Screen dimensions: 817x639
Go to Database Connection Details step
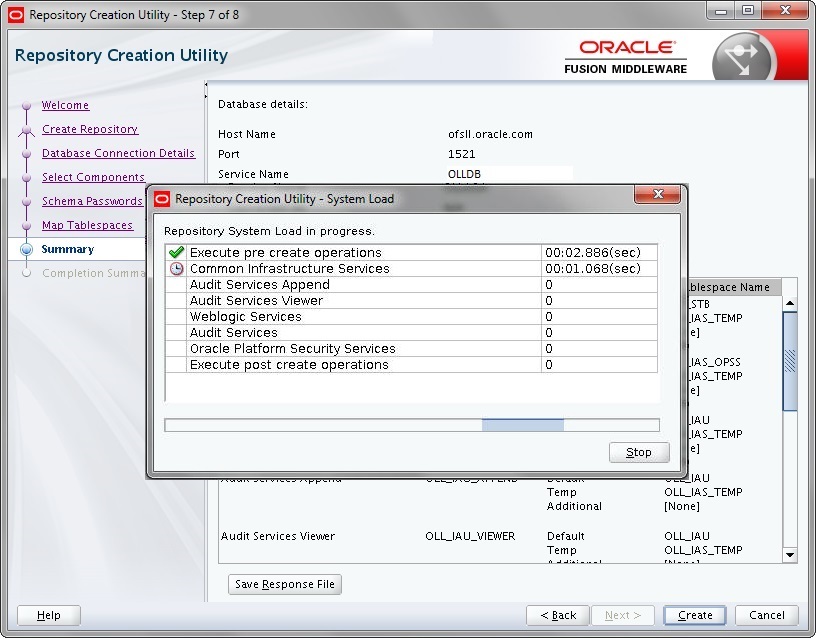point(118,153)
